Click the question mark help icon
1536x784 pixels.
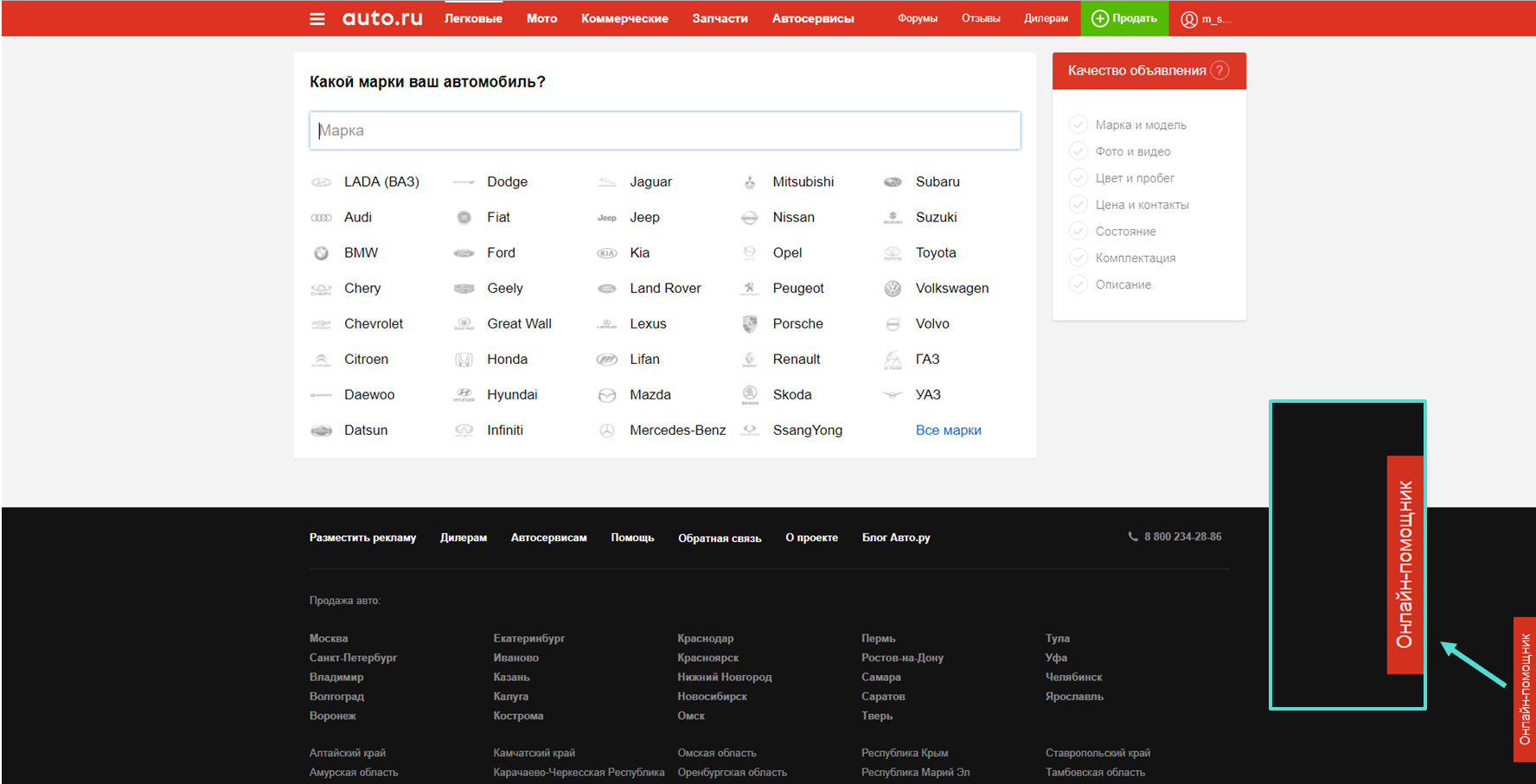(x=1219, y=71)
